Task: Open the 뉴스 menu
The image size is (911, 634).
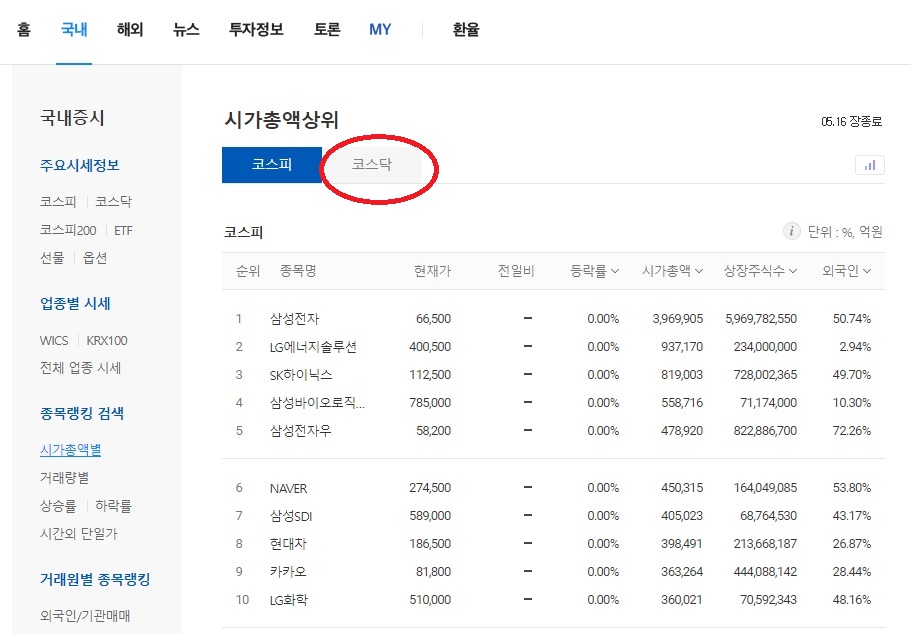Action: (x=186, y=30)
